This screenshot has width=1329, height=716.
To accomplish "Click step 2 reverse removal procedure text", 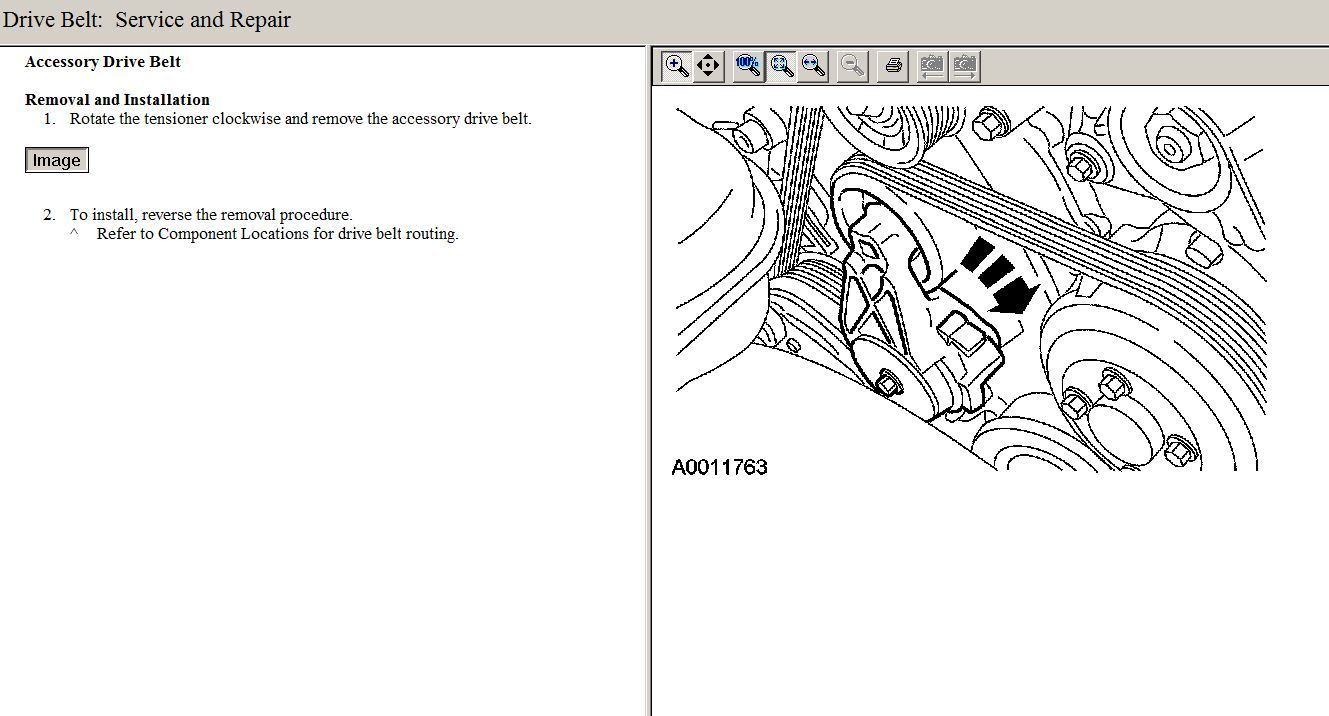I will (x=211, y=215).
